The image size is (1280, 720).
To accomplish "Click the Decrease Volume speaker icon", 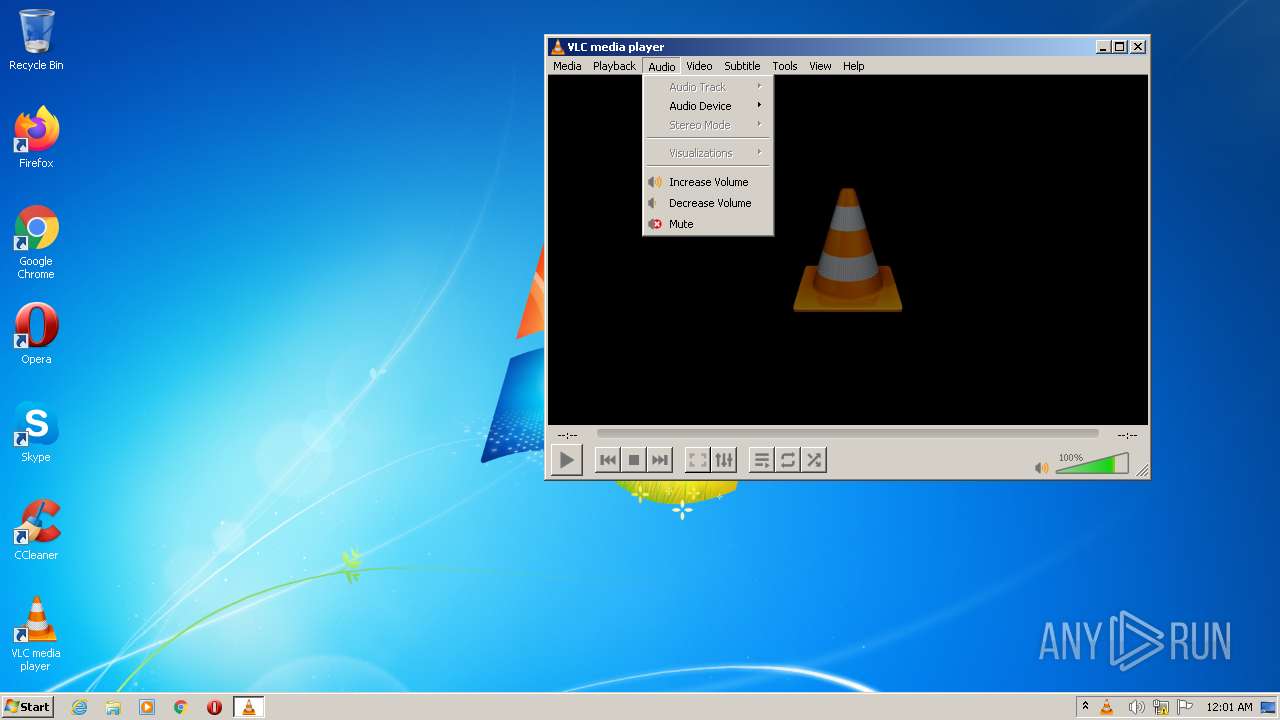I will pyautogui.click(x=653, y=203).
